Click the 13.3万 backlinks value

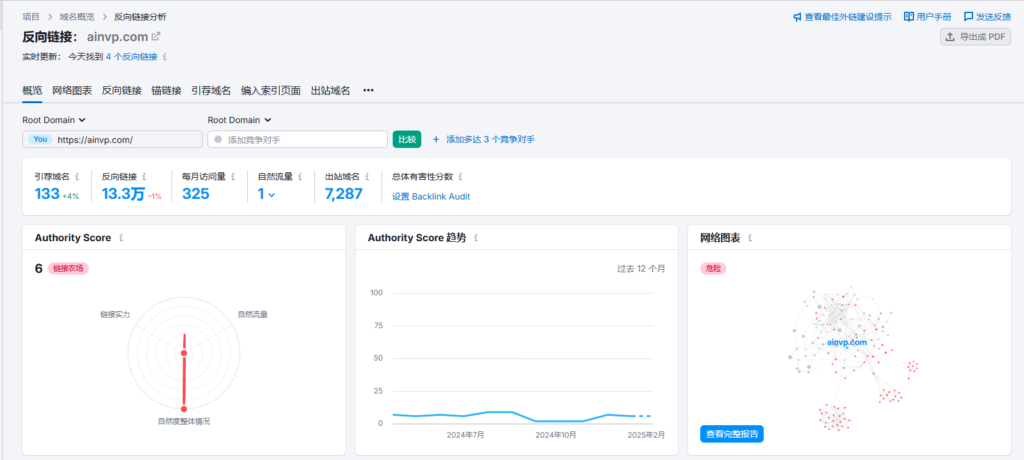click(123, 193)
